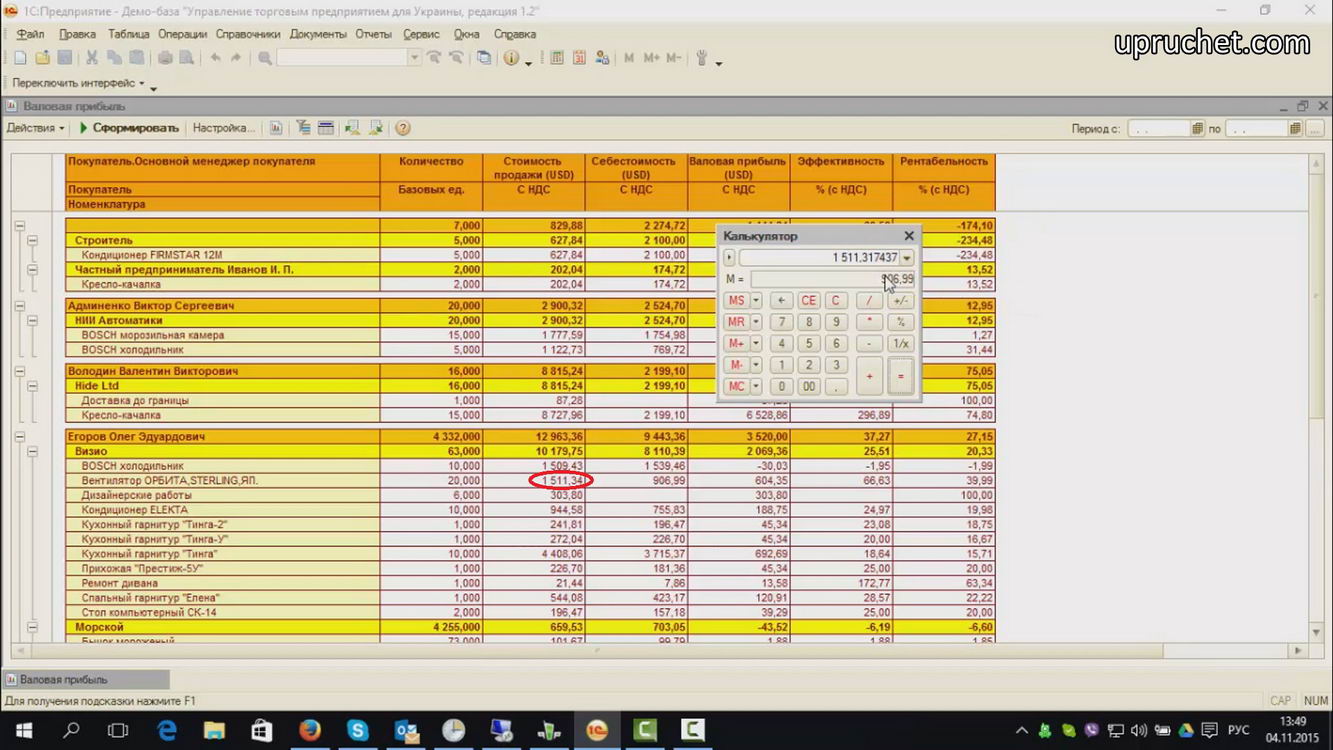
Task: Select the Вентилятор ОРБИТА,STERLING,ЯП. row
Action: (x=530, y=481)
